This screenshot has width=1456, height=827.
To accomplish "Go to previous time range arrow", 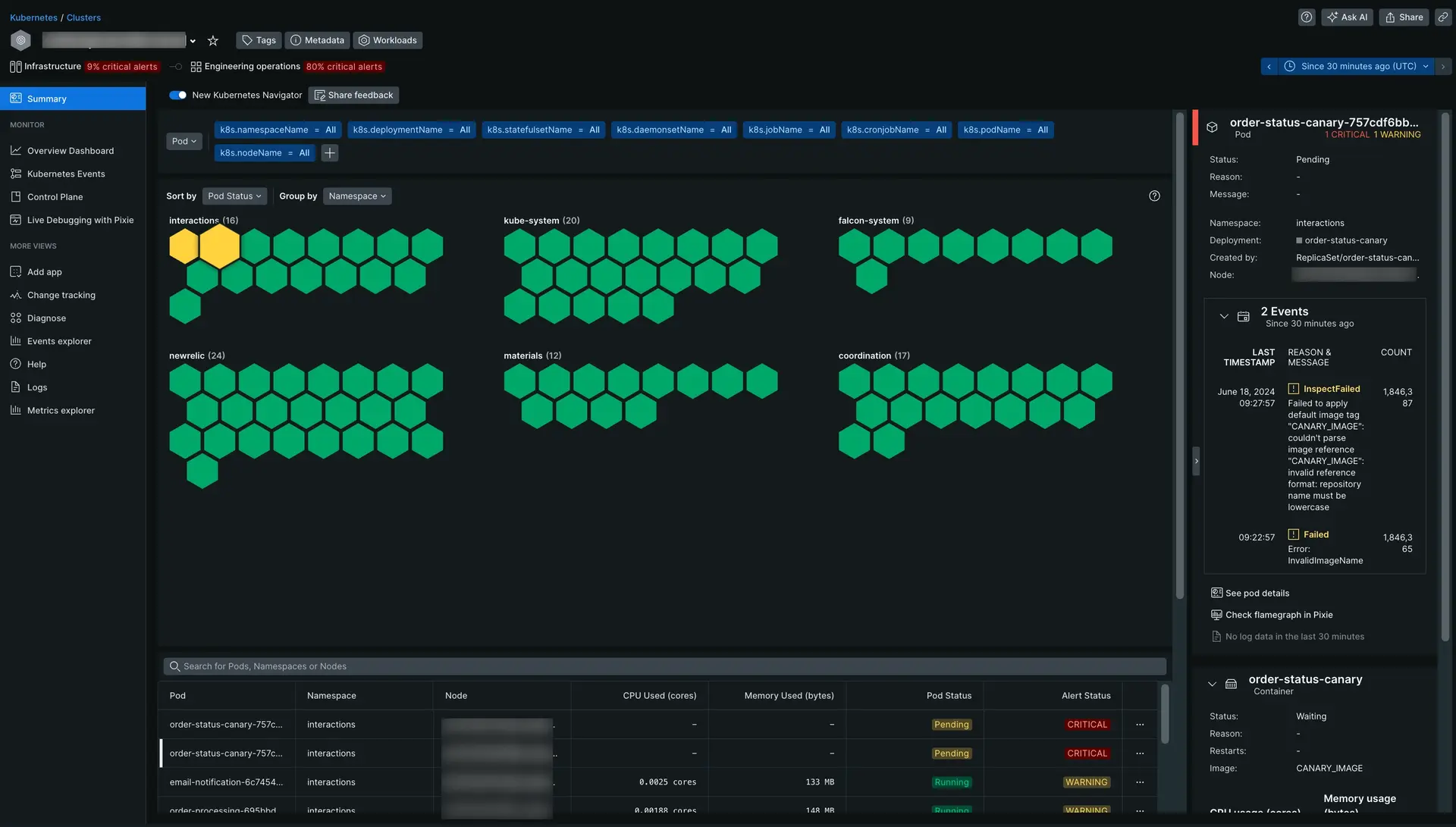I will point(1269,67).
